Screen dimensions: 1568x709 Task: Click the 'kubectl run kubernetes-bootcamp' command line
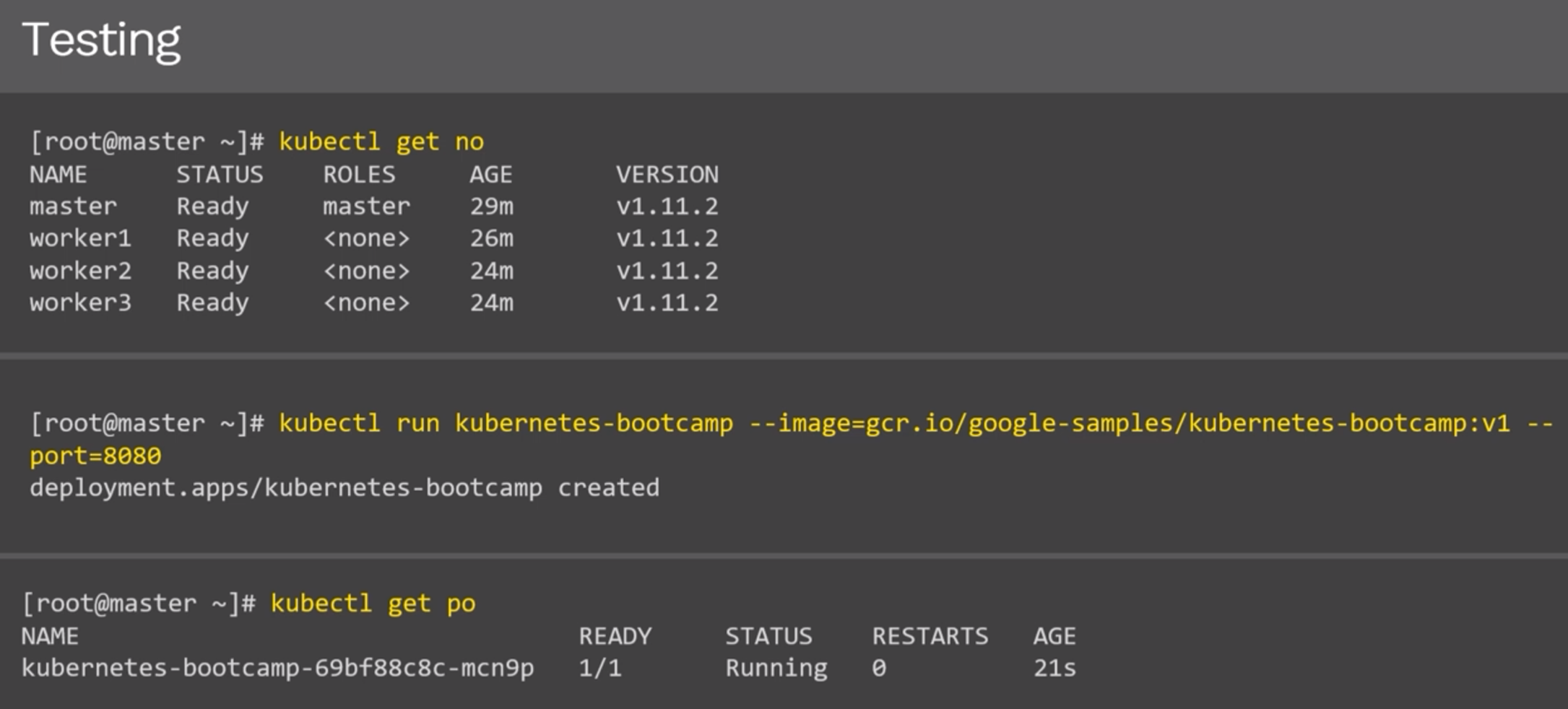click(x=916, y=423)
